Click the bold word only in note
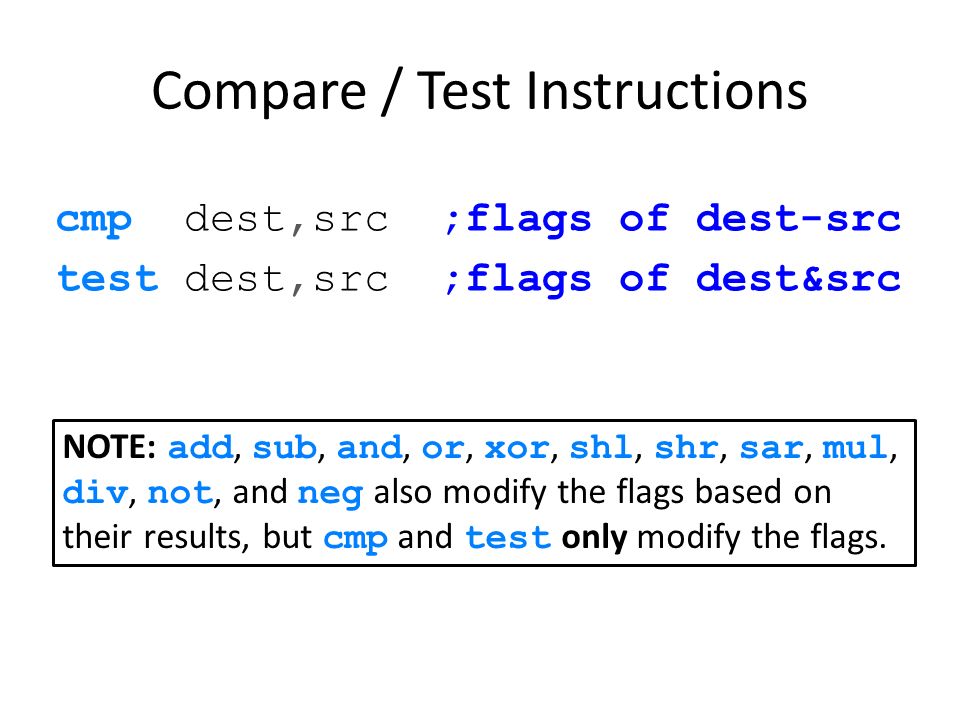This screenshot has height=720, width=960. pos(594,538)
